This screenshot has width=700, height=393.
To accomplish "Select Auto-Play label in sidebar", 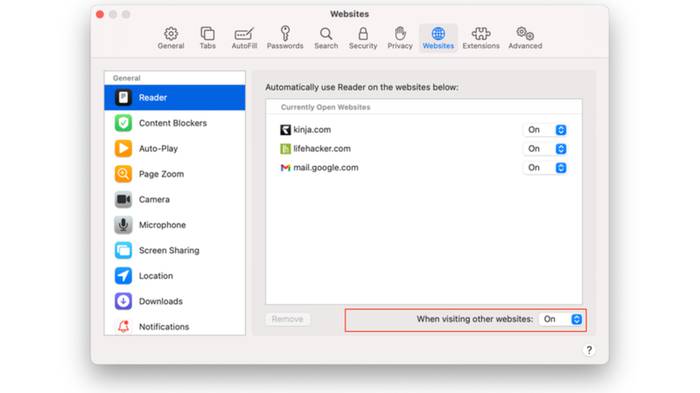I will point(158,148).
